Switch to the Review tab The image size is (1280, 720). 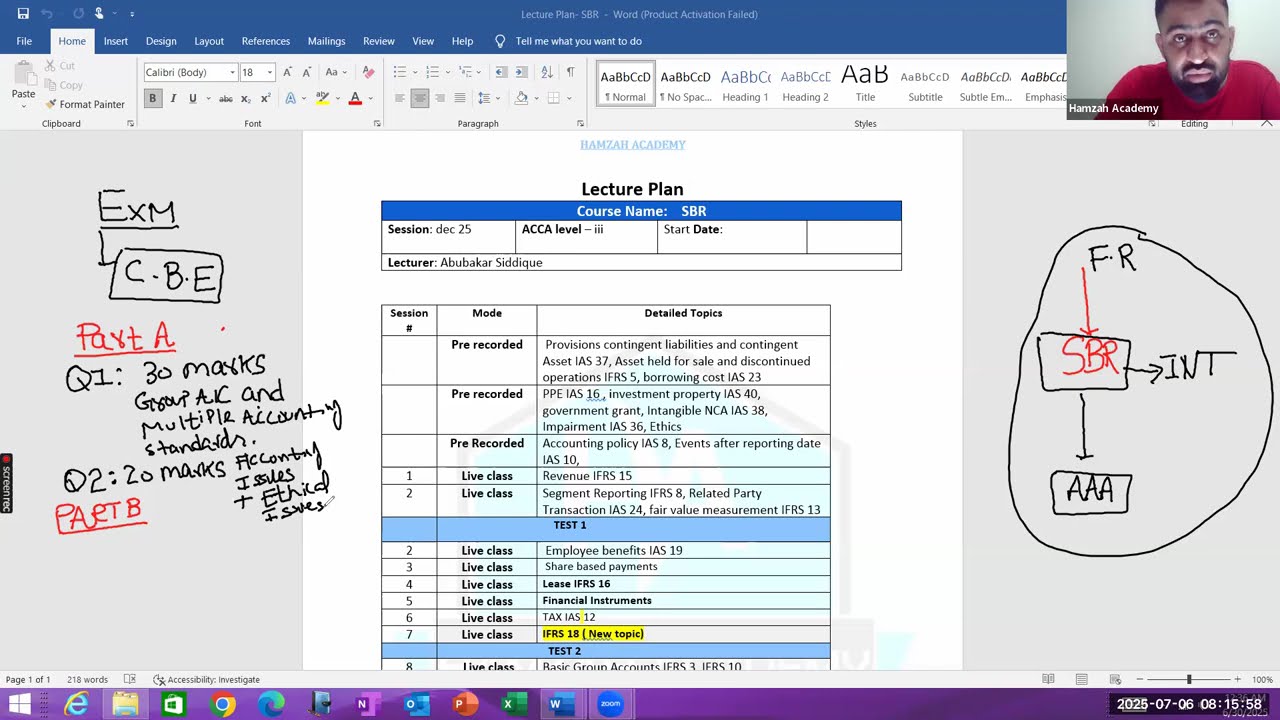click(379, 41)
